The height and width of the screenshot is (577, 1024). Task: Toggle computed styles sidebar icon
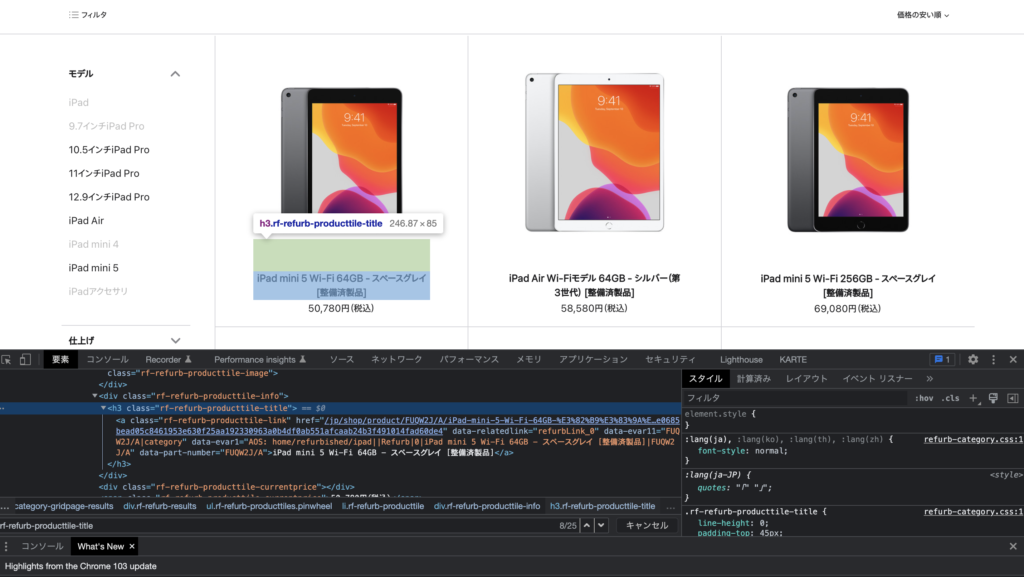[x=1013, y=398]
